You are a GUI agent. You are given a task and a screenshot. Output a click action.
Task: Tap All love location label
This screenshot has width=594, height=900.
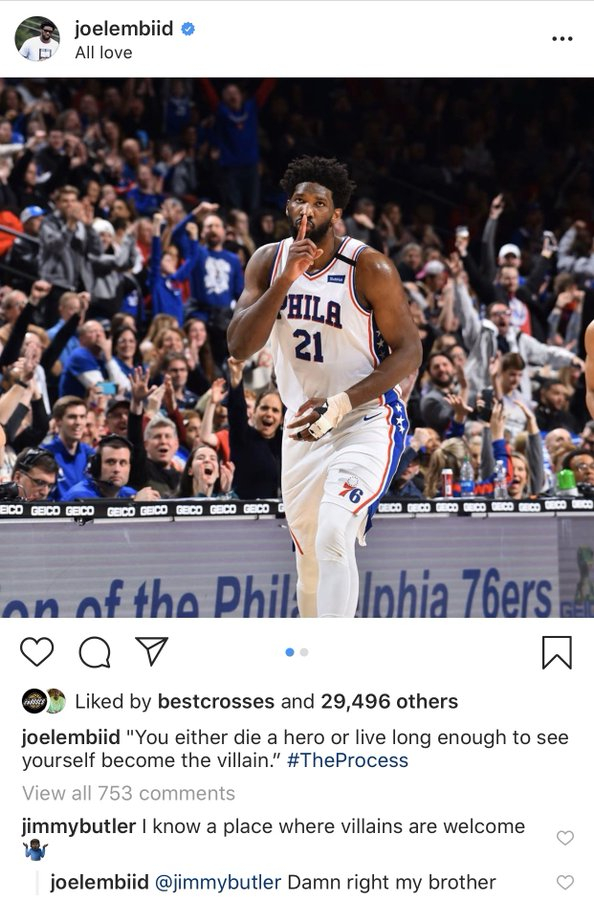coord(103,53)
